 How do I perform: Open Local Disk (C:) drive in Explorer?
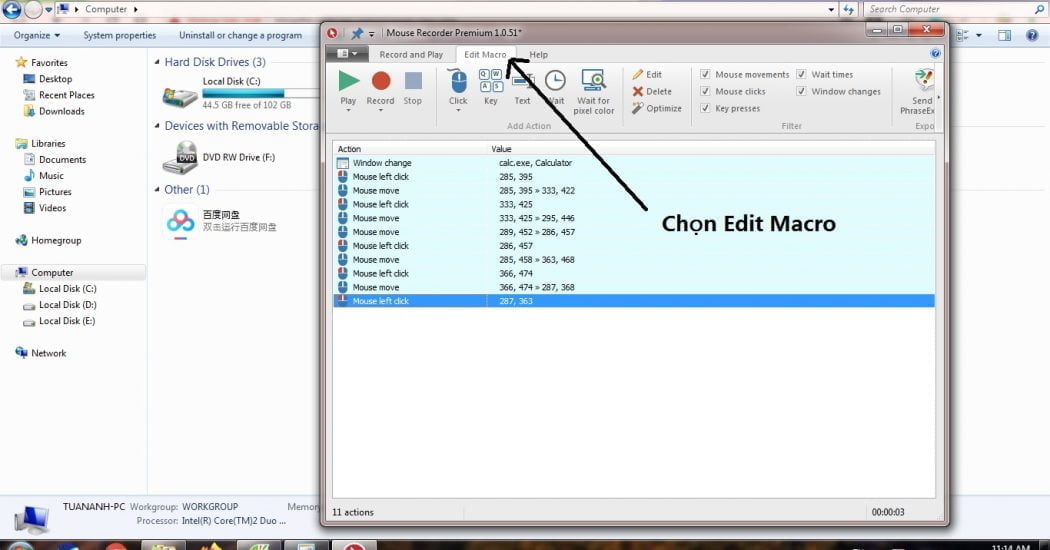point(179,96)
